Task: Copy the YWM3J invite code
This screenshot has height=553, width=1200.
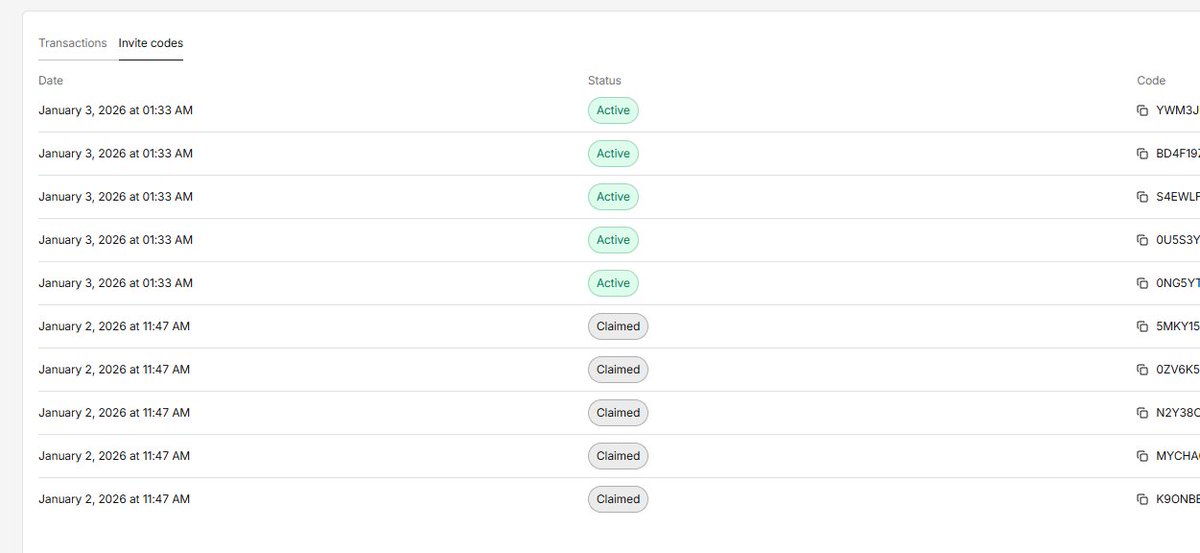Action: [1142, 110]
